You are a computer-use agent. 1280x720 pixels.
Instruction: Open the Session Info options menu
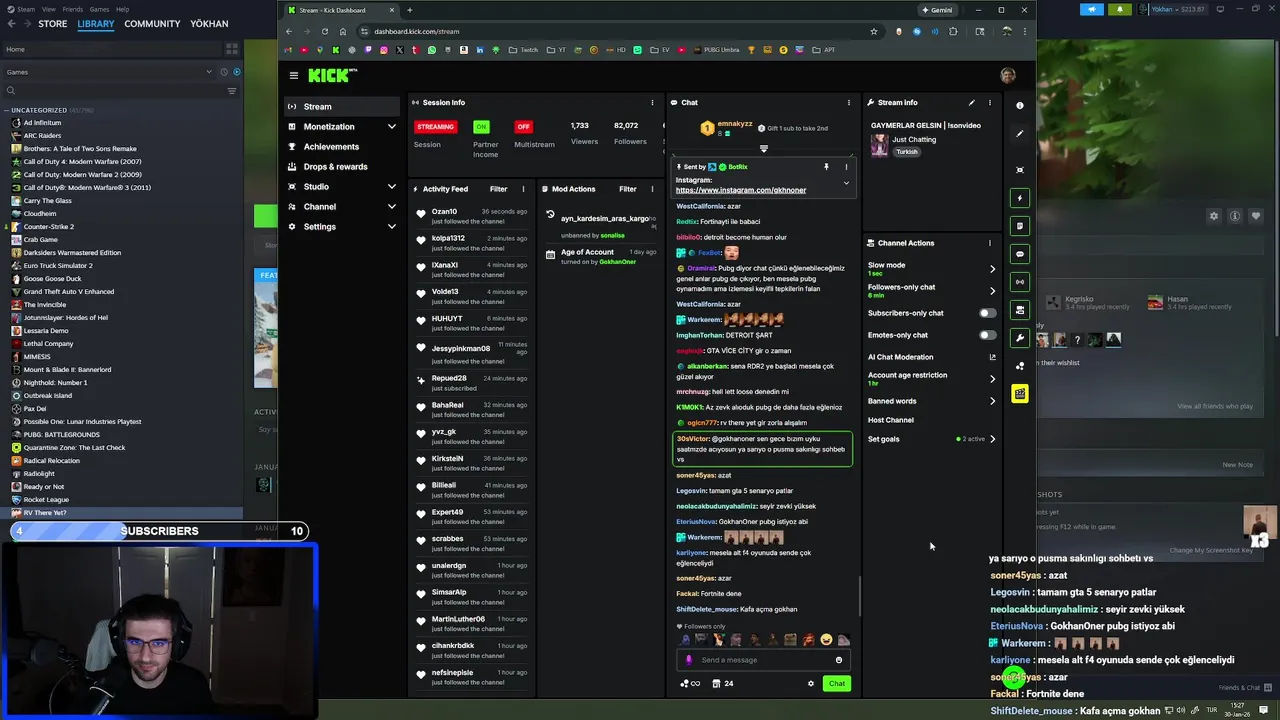tap(652, 102)
